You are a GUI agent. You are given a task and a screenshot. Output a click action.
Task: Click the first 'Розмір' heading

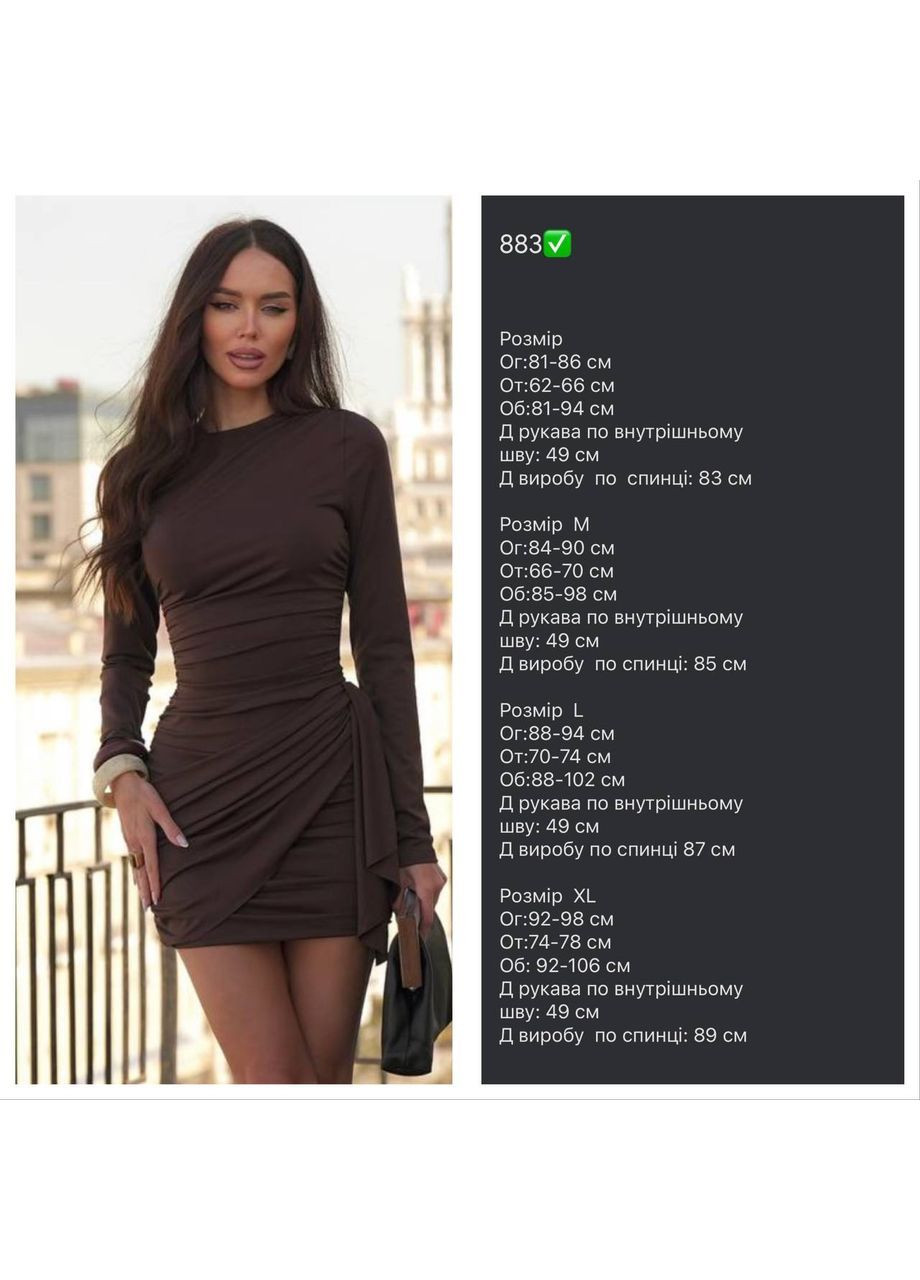tap(531, 339)
